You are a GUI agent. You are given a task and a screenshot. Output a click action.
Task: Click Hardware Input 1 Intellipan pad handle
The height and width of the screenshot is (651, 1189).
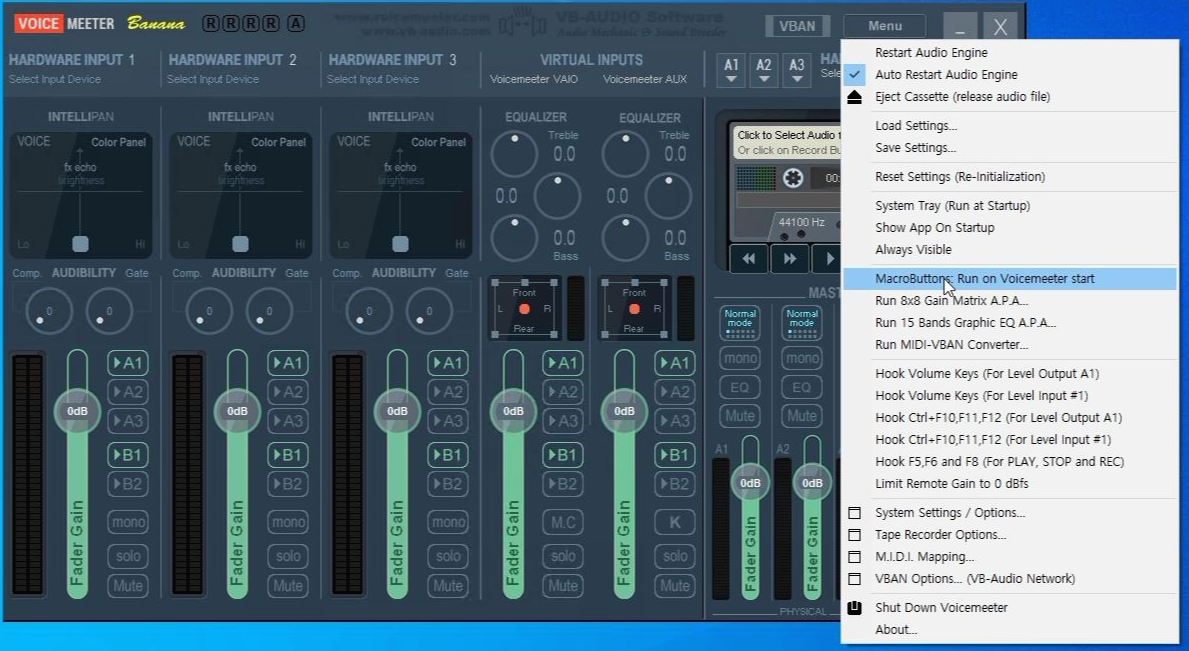80,244
